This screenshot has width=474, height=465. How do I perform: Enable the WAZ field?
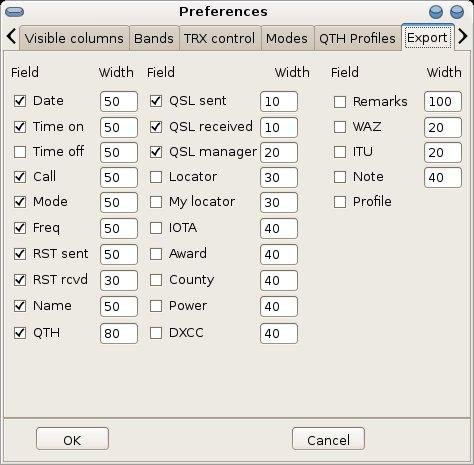pyautogui.click(x=340, y=127)
